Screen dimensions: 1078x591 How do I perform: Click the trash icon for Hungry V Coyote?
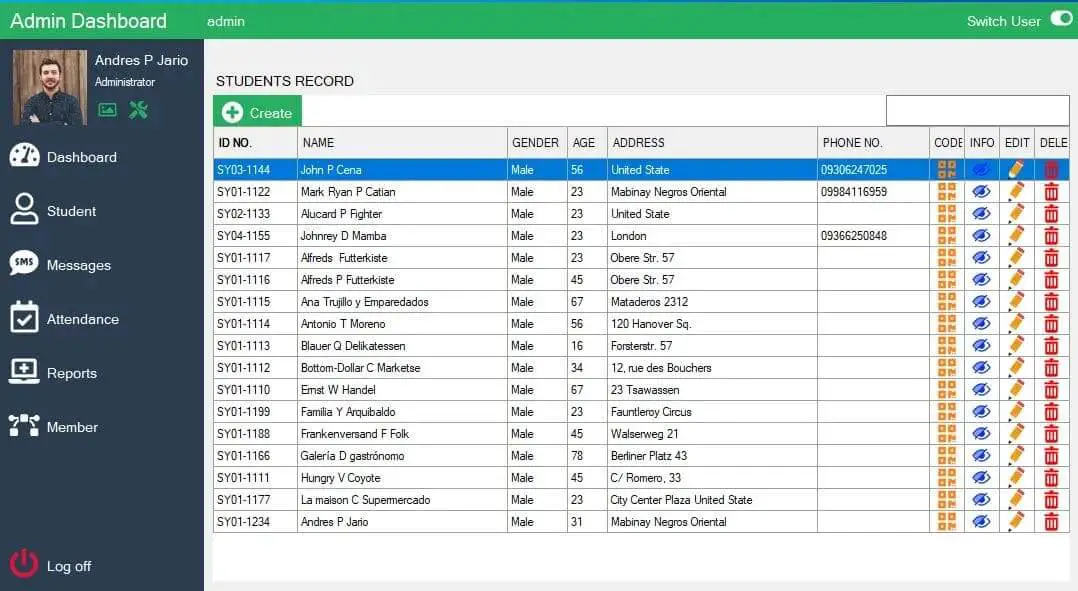pos(1051,478)
